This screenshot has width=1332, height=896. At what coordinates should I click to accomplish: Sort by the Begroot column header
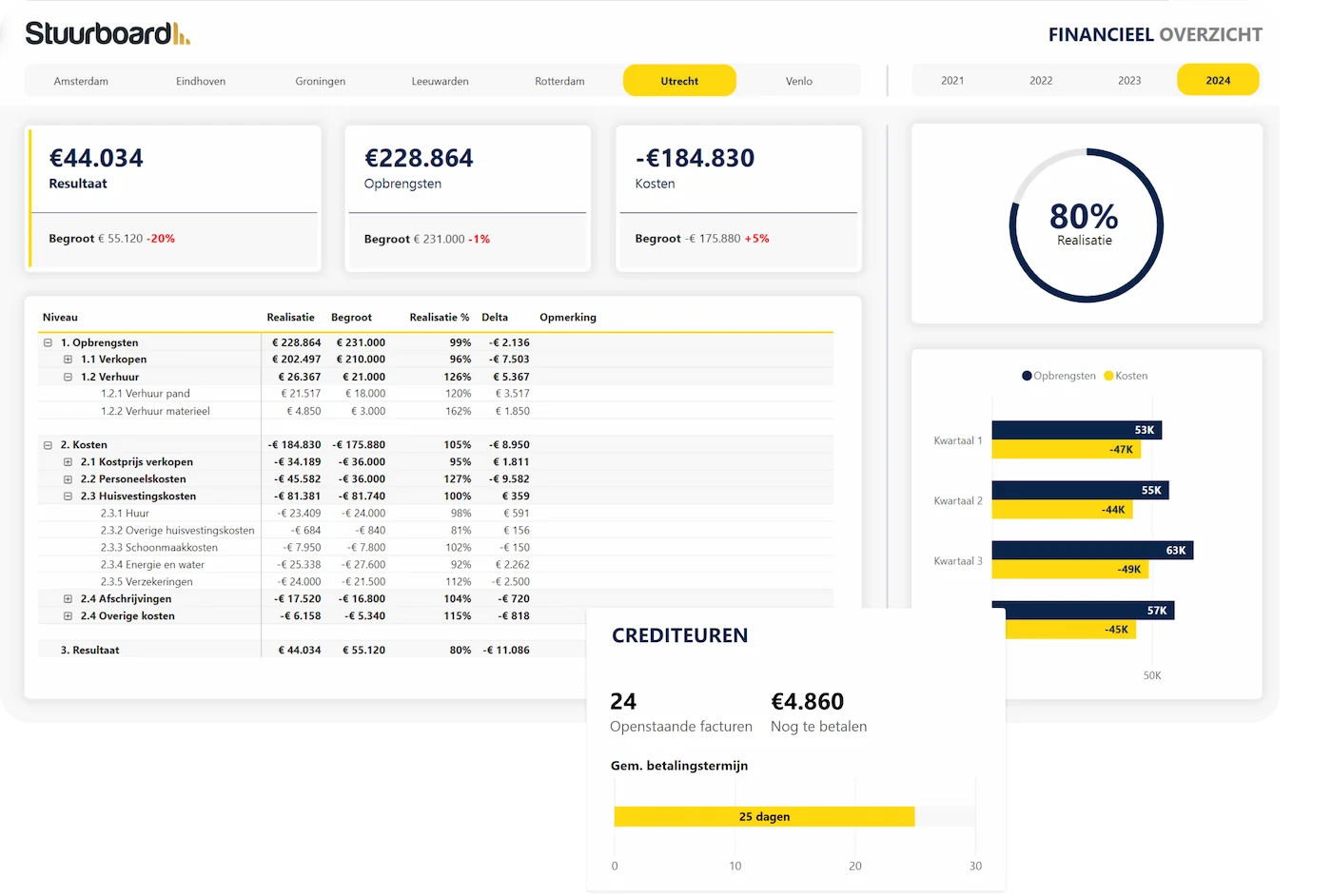point(351,317)
